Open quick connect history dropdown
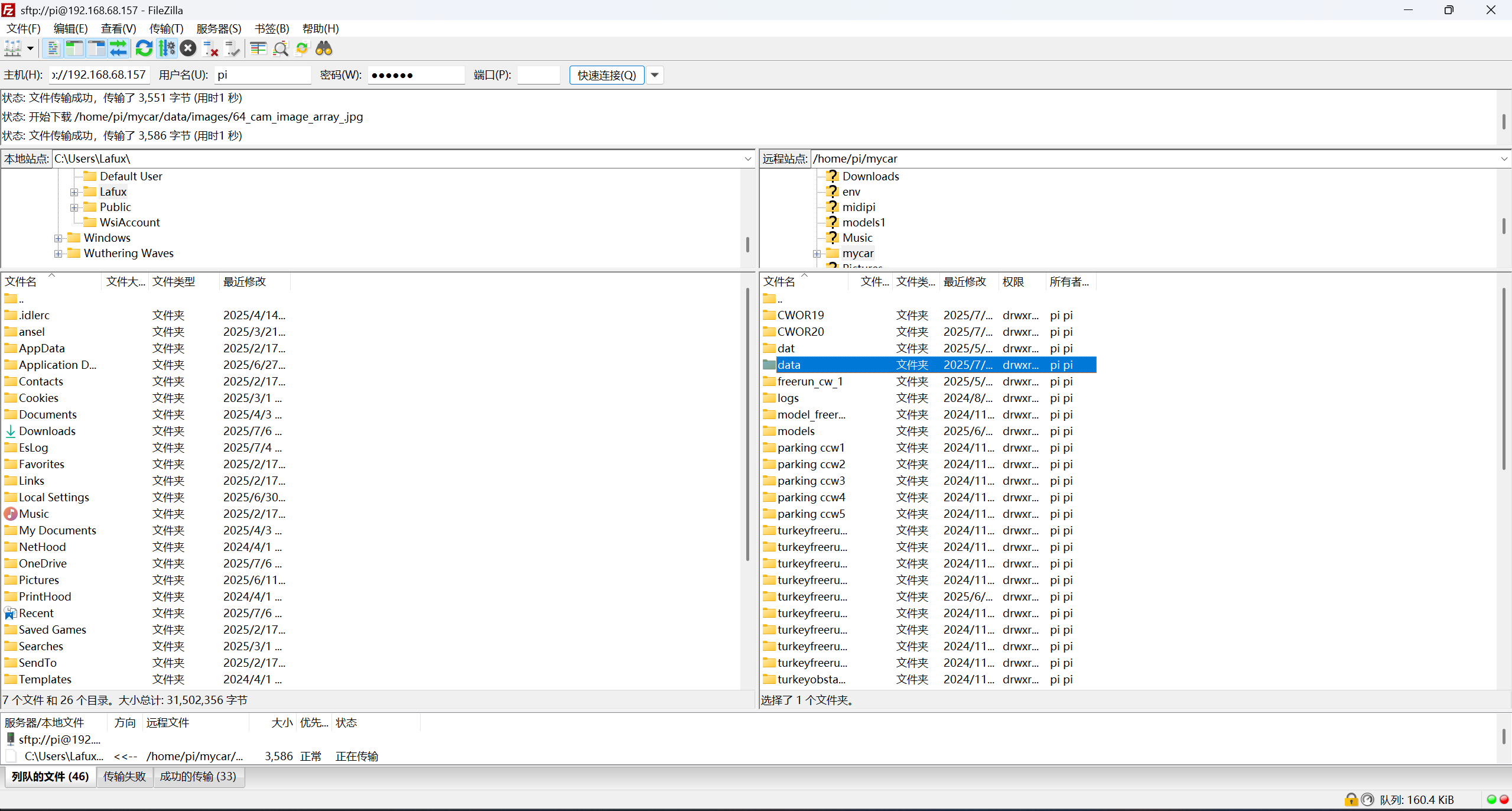 (x=655, y=75)
